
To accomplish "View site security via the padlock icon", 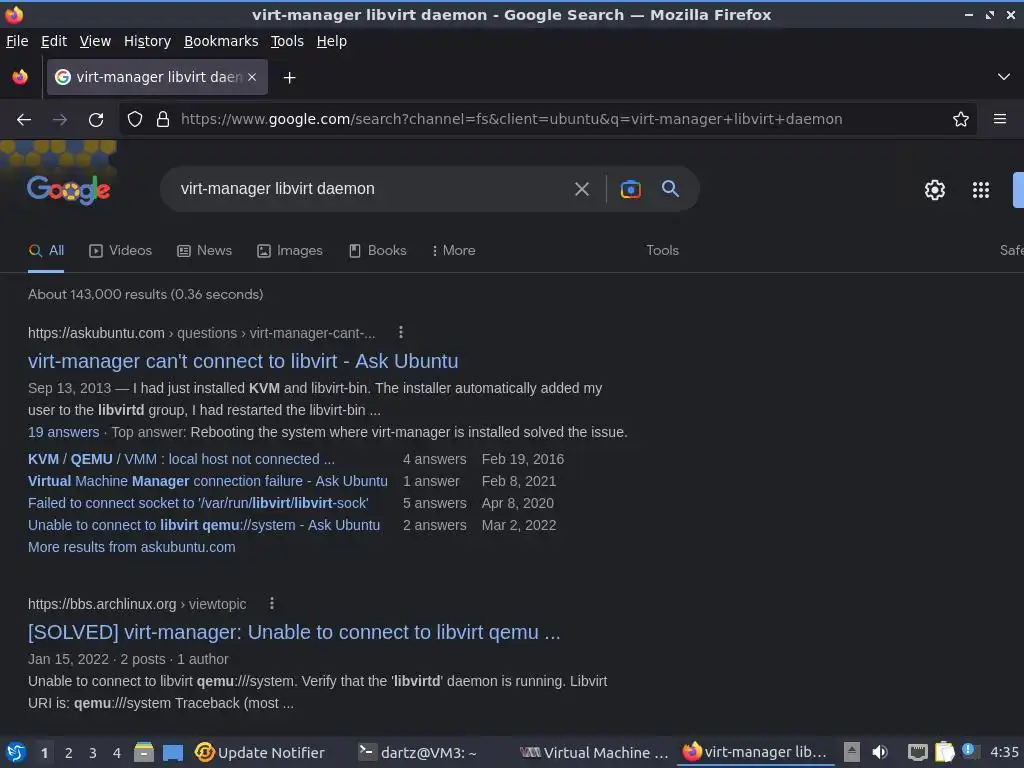I will (x=163, y=119).
